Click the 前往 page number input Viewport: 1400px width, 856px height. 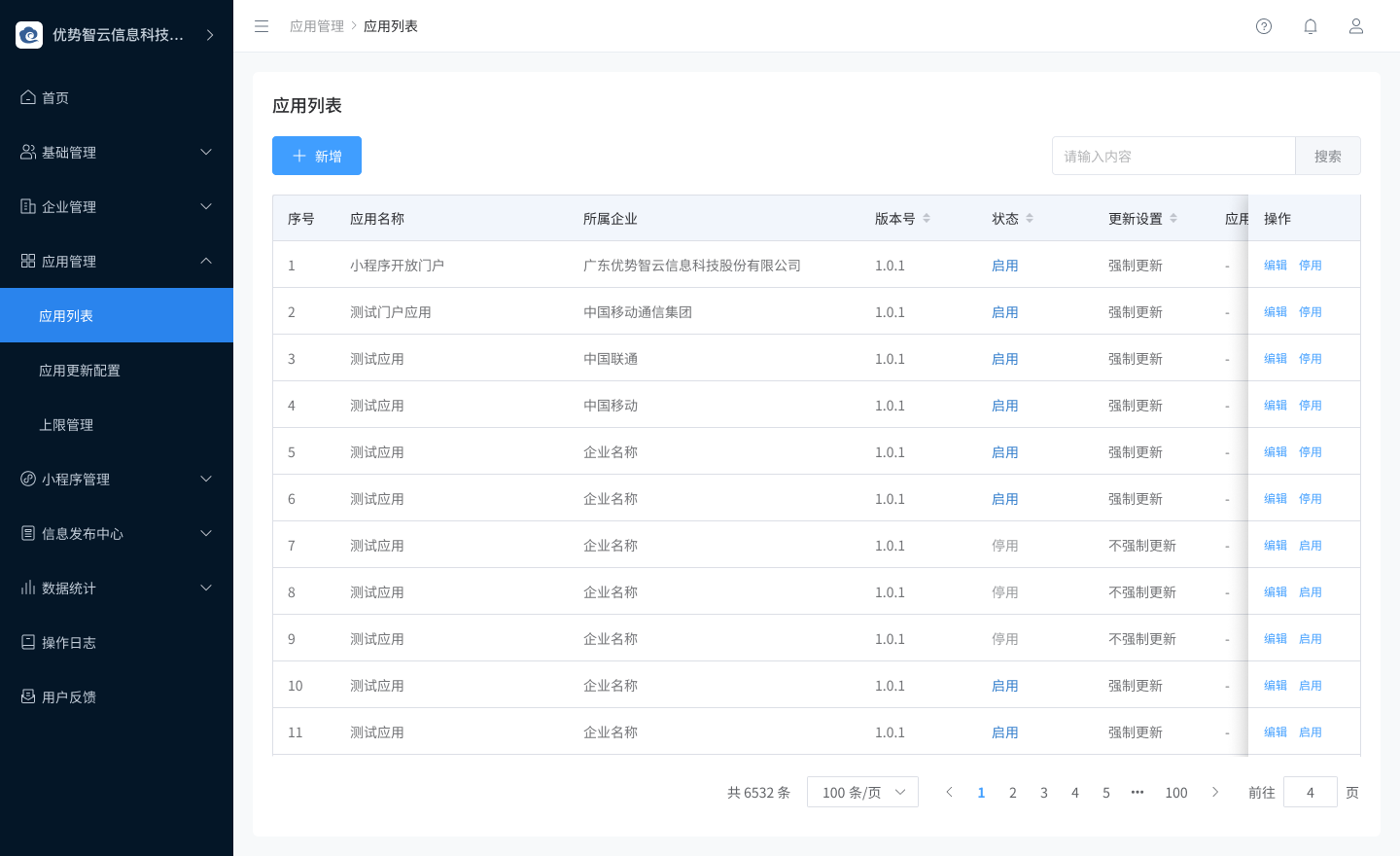1310,792
